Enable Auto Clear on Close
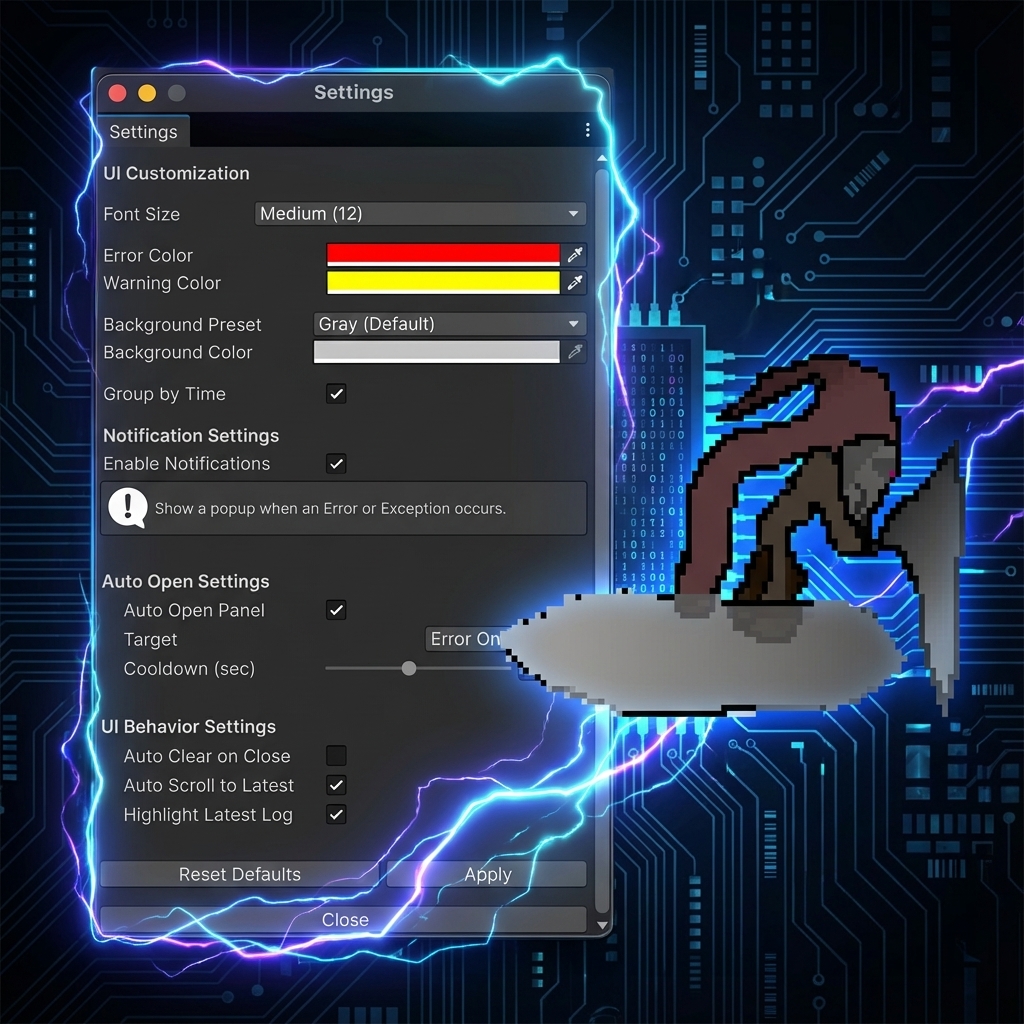Screen dimensions: 1024x1024 [336, 756]
